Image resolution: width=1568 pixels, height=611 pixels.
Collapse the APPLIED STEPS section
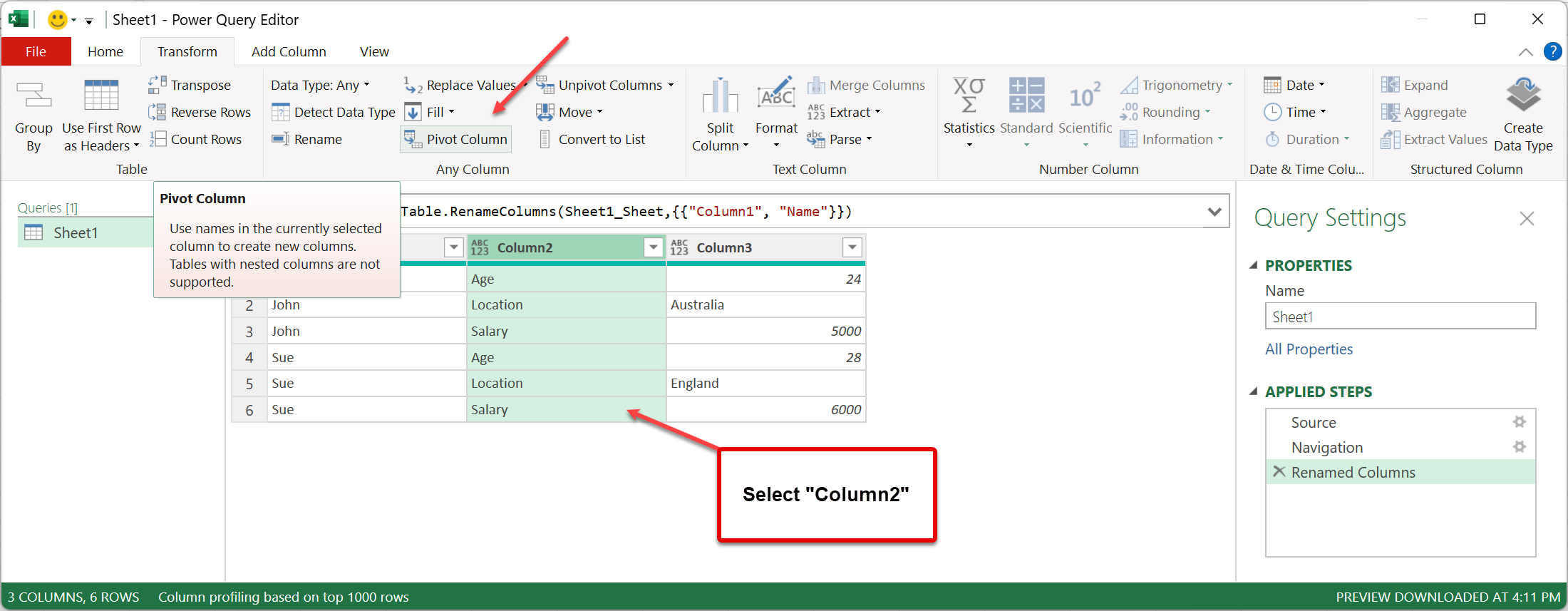coord(1254,391)
